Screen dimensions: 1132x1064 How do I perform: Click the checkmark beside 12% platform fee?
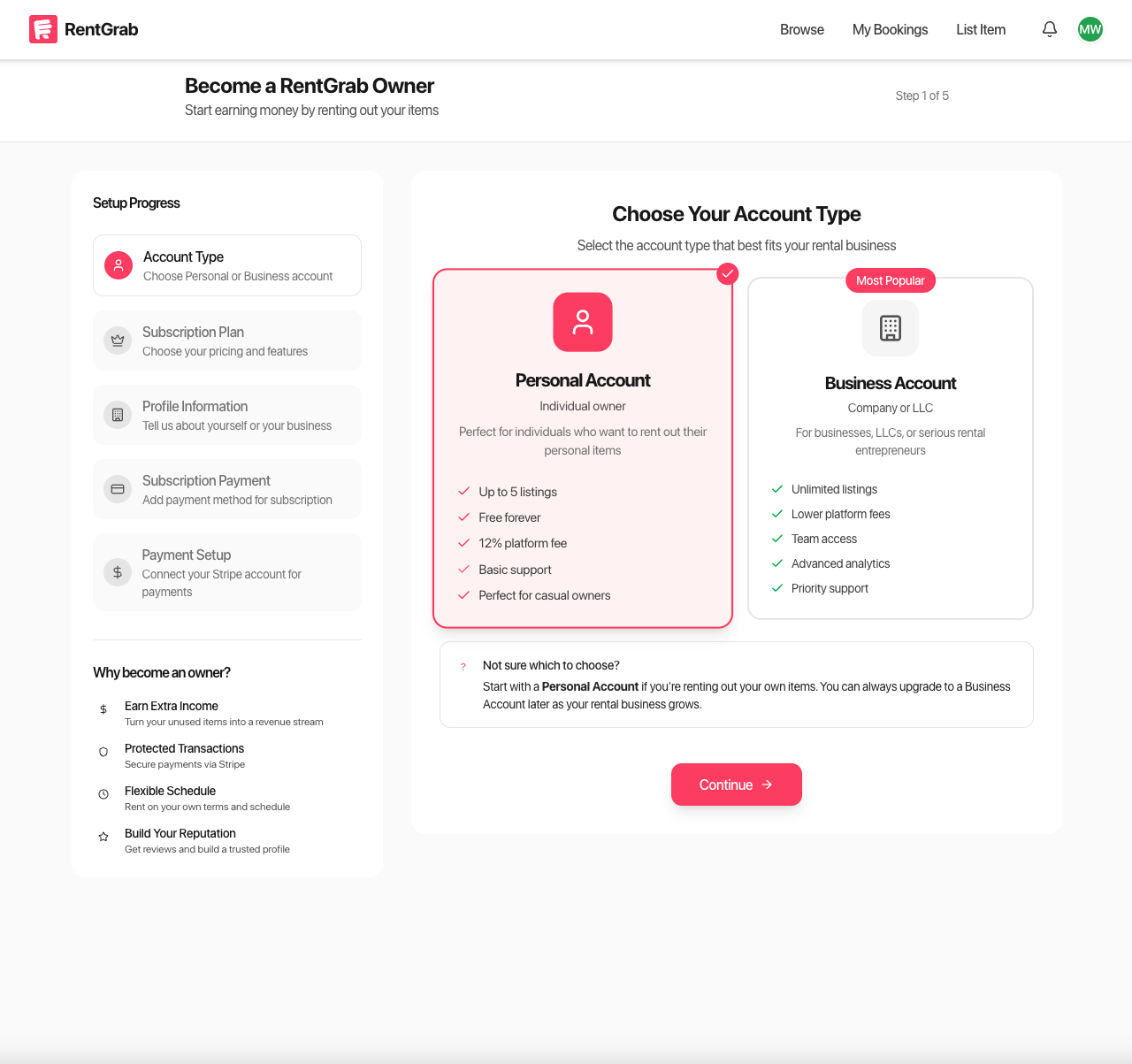pos(463,542)
